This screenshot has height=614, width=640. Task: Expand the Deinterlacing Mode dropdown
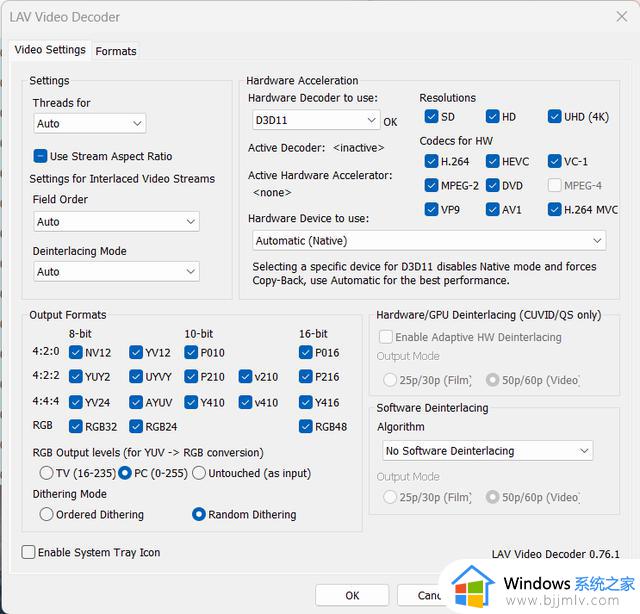tap(116, 271)
